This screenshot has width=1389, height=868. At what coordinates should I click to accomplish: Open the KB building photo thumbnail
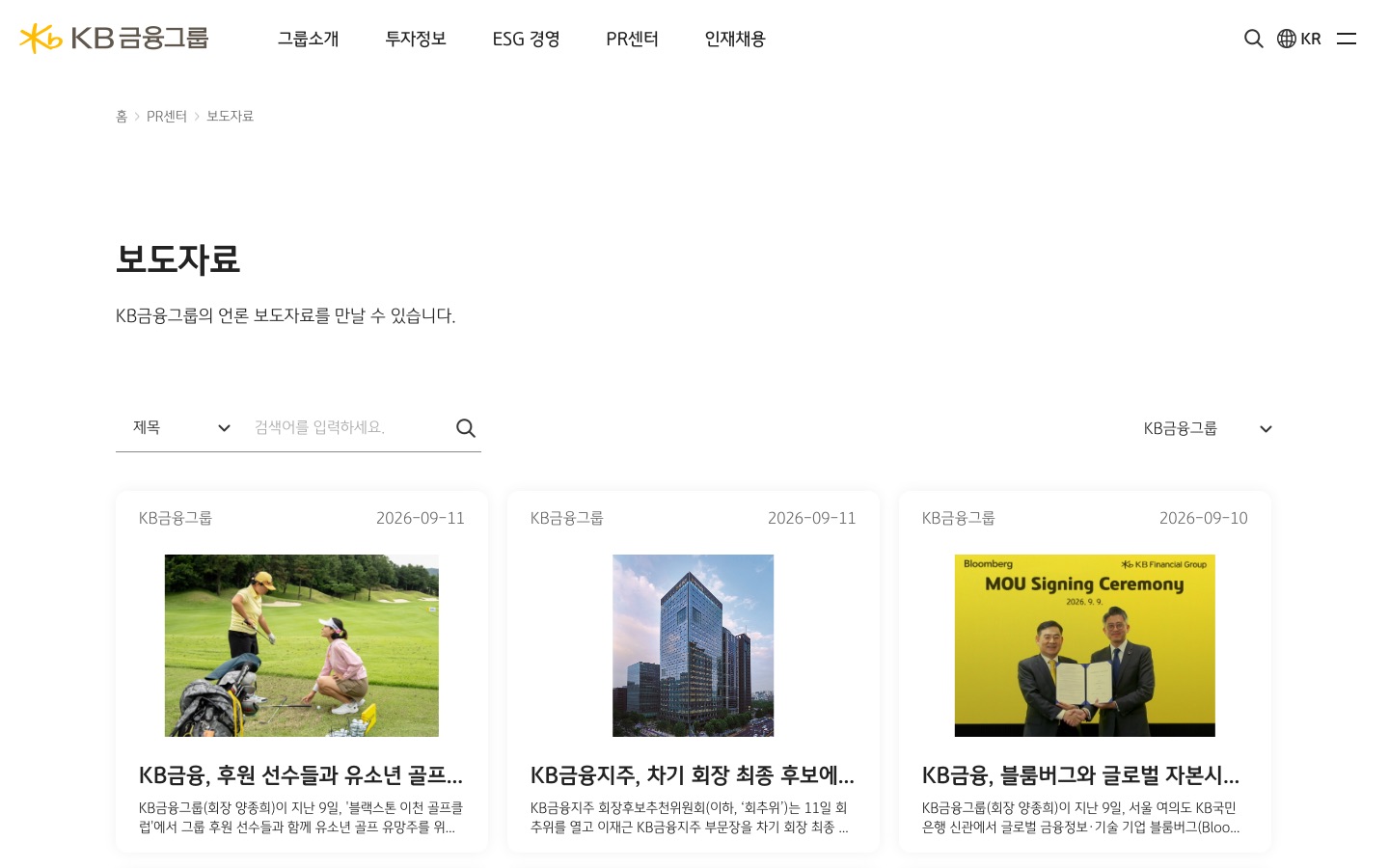tap(694, 645)
